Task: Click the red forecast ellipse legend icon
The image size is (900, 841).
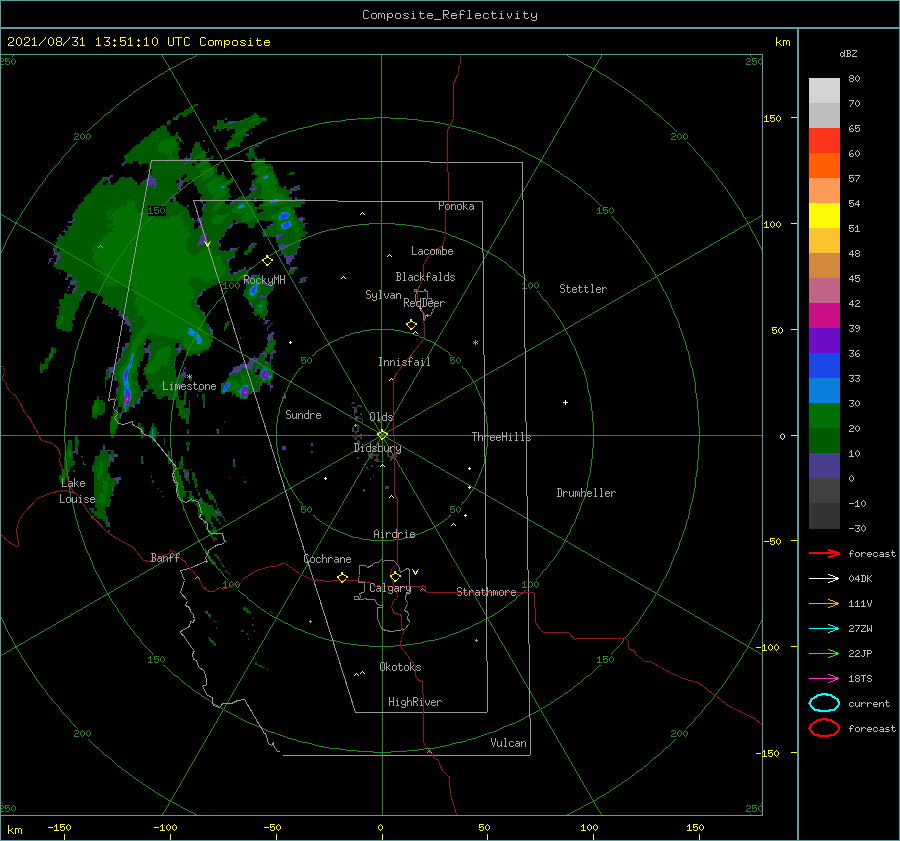Action: tap(824, 728)
